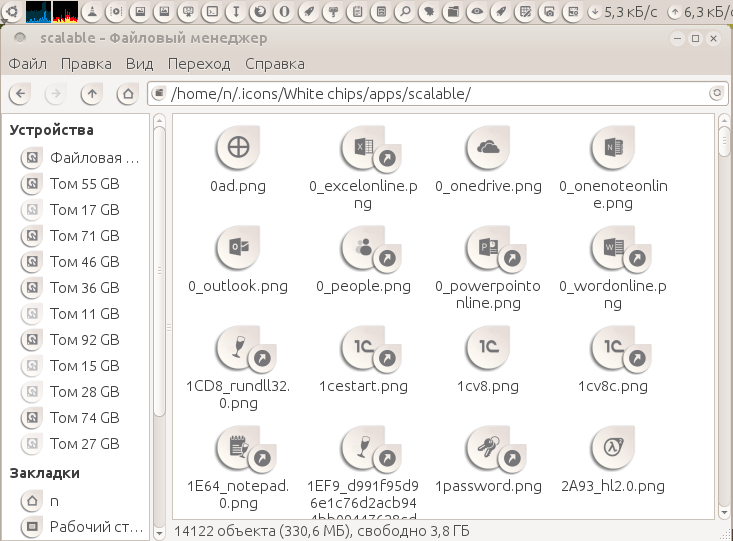Click the eye icon in top panel
The image size is (733, 541).
[477, 11]
